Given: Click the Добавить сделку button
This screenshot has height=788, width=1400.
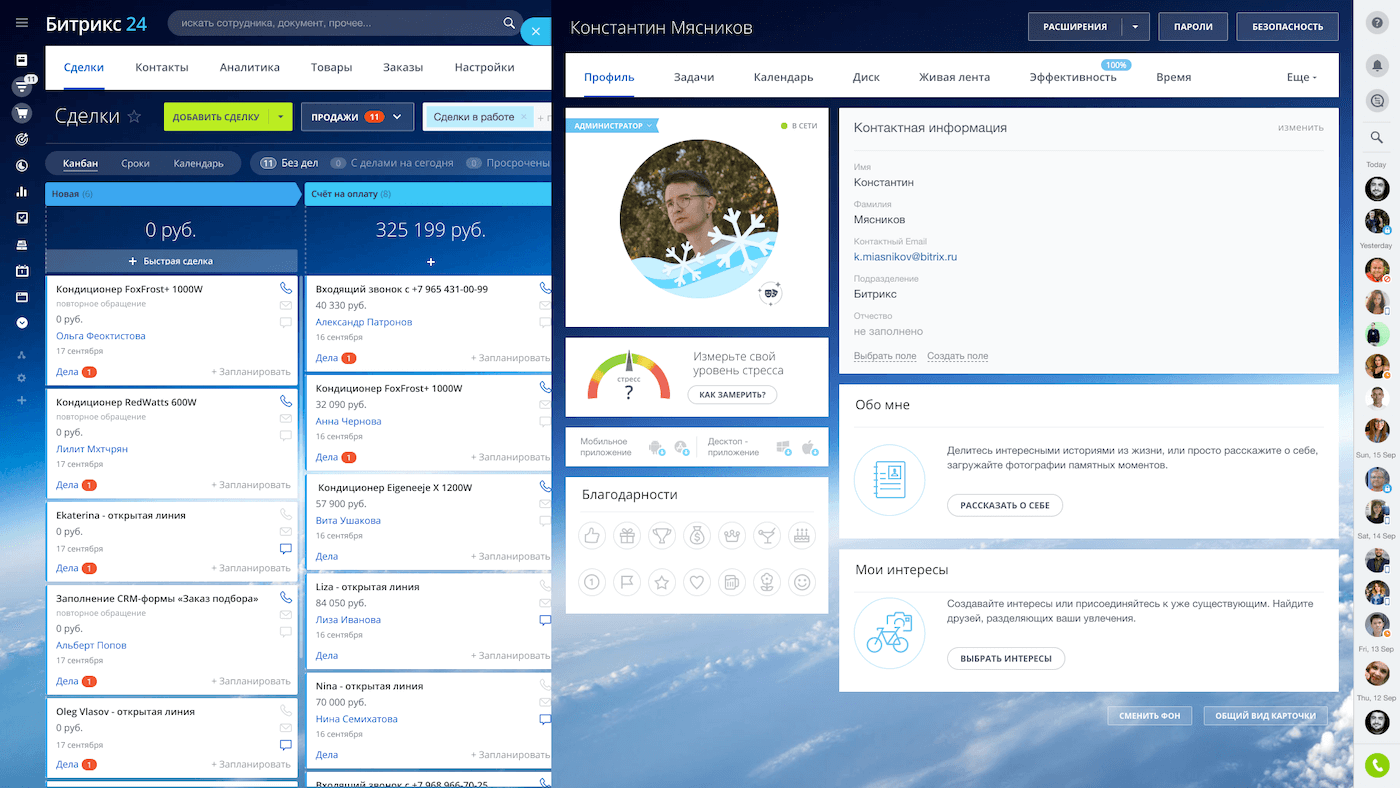Looking at the screenshot, I should pyautogui.click(x=217, y=117).
